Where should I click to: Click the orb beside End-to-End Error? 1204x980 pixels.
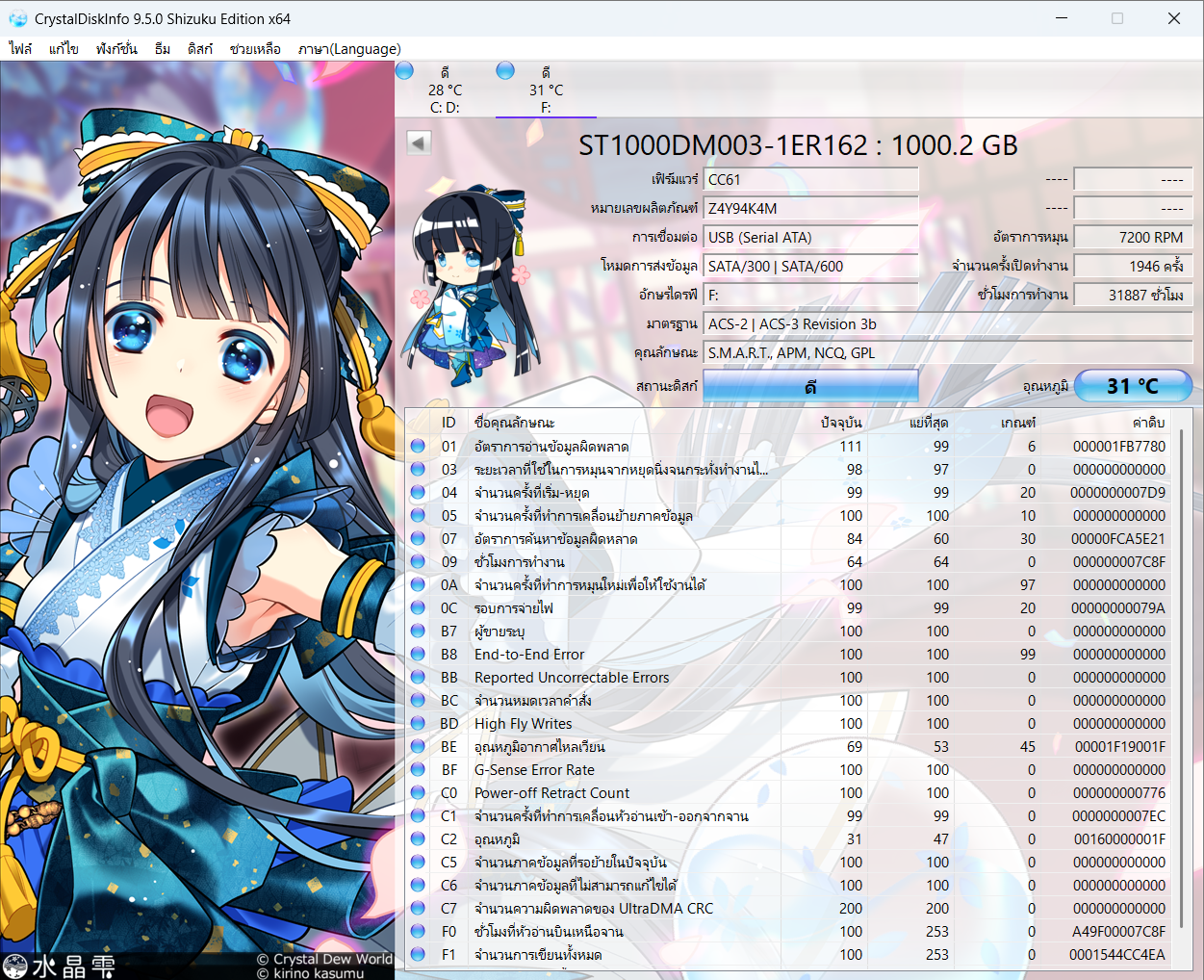(418, 654)
